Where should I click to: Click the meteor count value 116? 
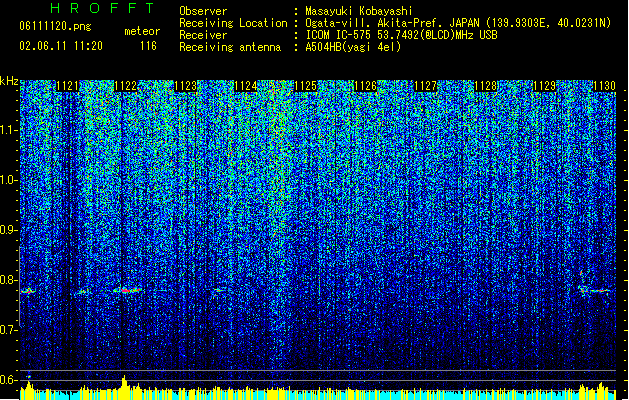coord(148,46)
